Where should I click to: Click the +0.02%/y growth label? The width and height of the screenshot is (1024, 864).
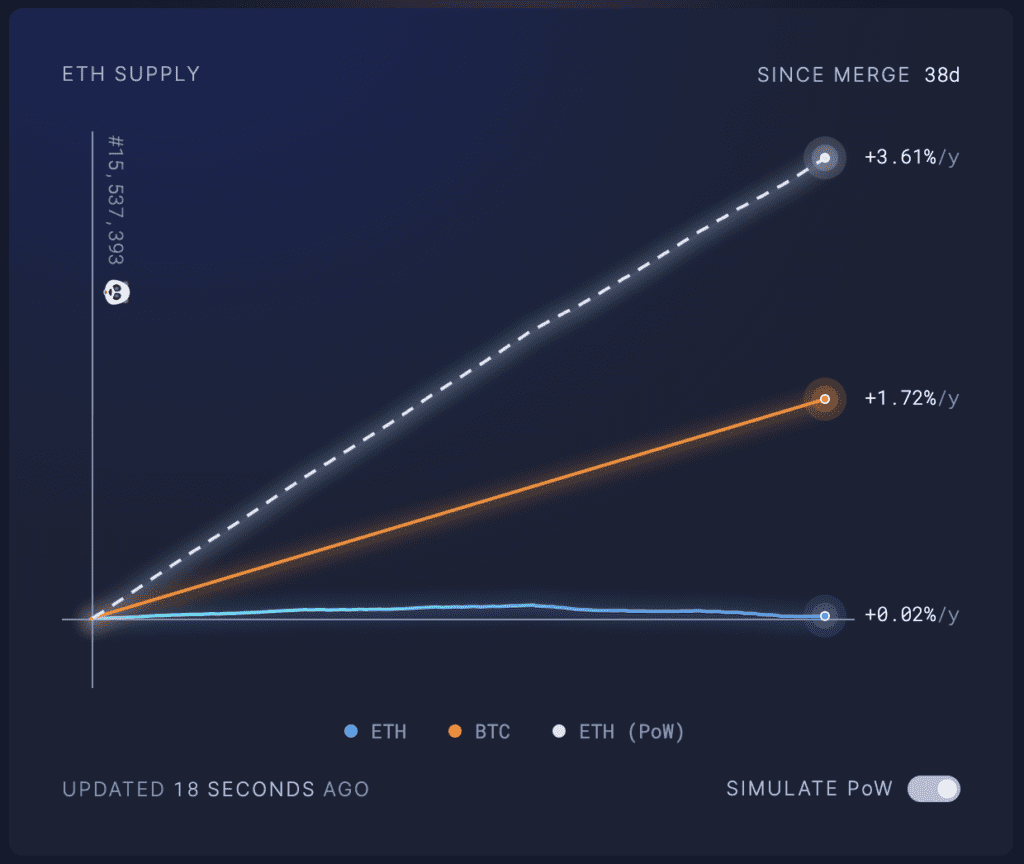point(912,615)
